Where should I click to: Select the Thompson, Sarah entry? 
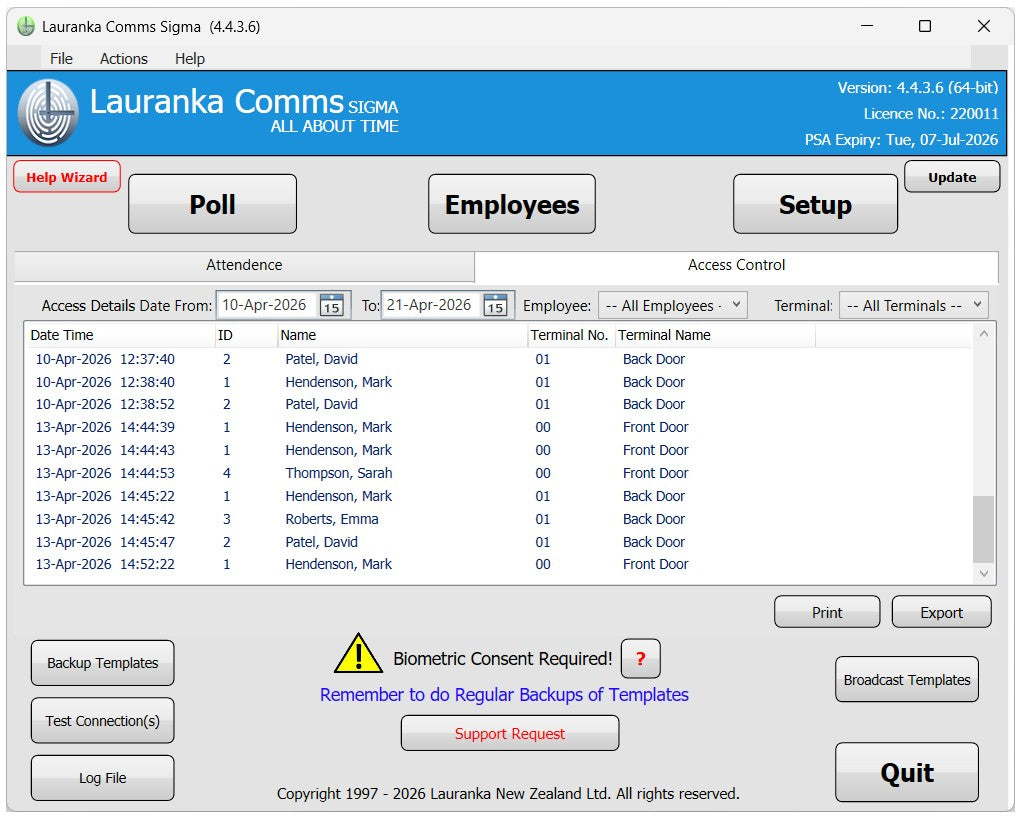pos(498,473)
